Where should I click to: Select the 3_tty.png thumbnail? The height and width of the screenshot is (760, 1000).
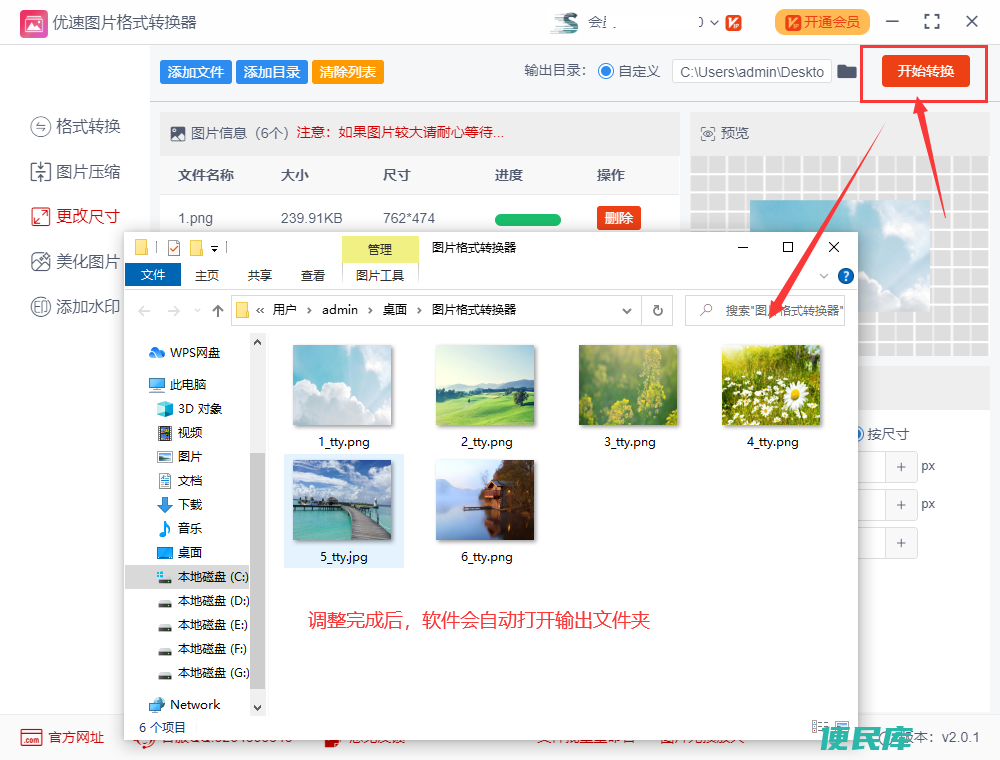click(x=628, y=385)
